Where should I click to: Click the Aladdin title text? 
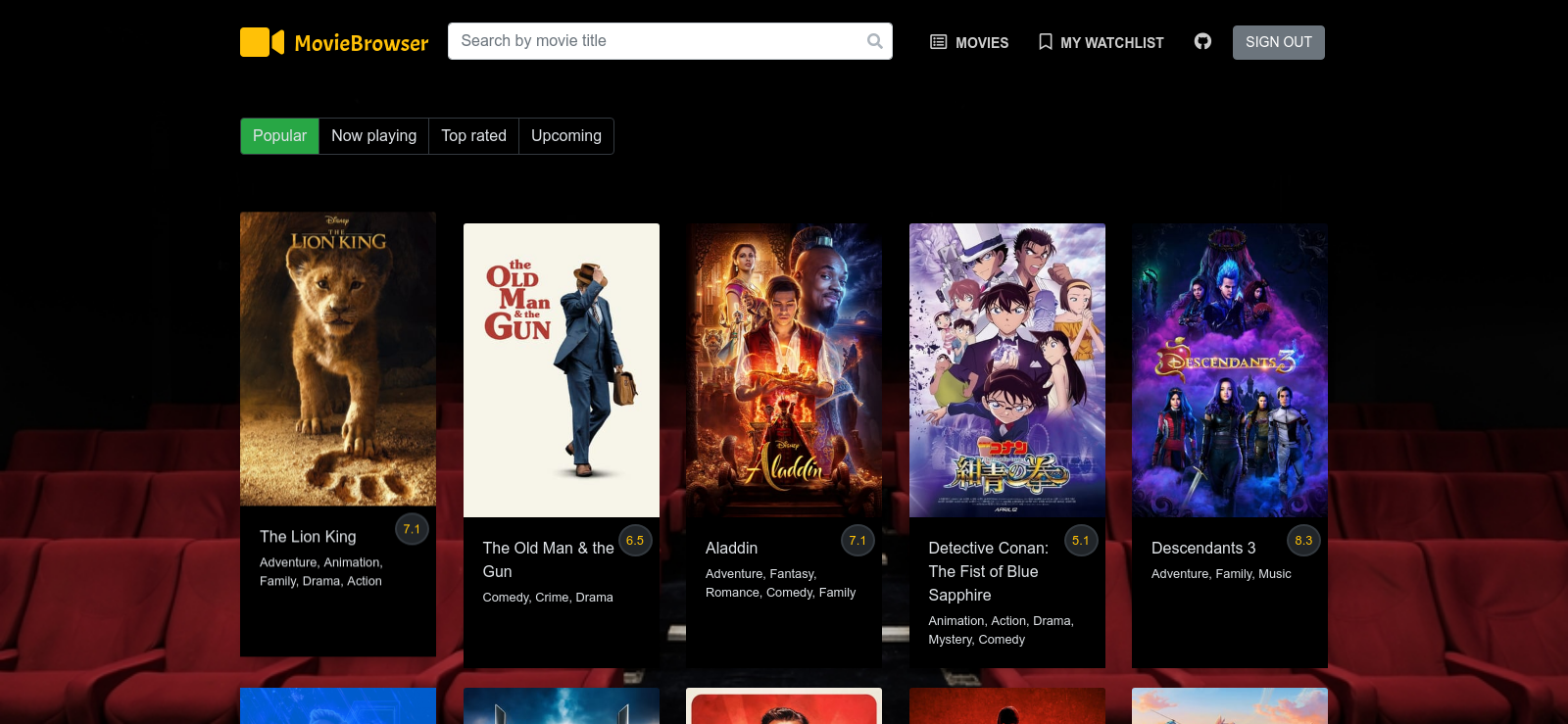731,548
